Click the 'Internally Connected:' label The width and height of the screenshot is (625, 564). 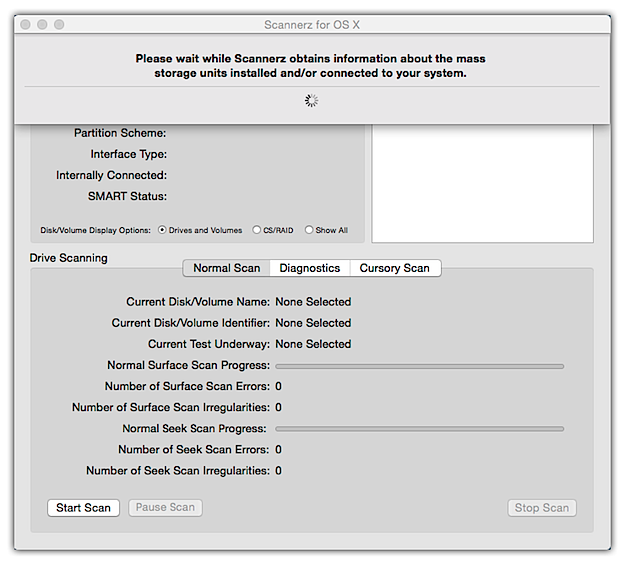(x=112, y=175)
